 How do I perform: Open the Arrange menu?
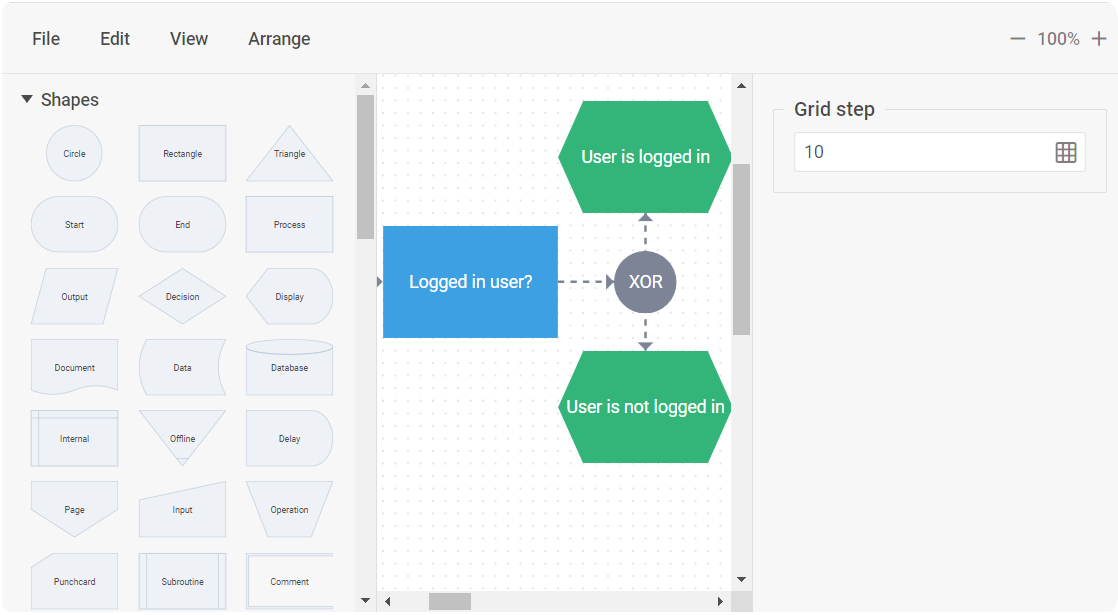(x=279, y=38)
